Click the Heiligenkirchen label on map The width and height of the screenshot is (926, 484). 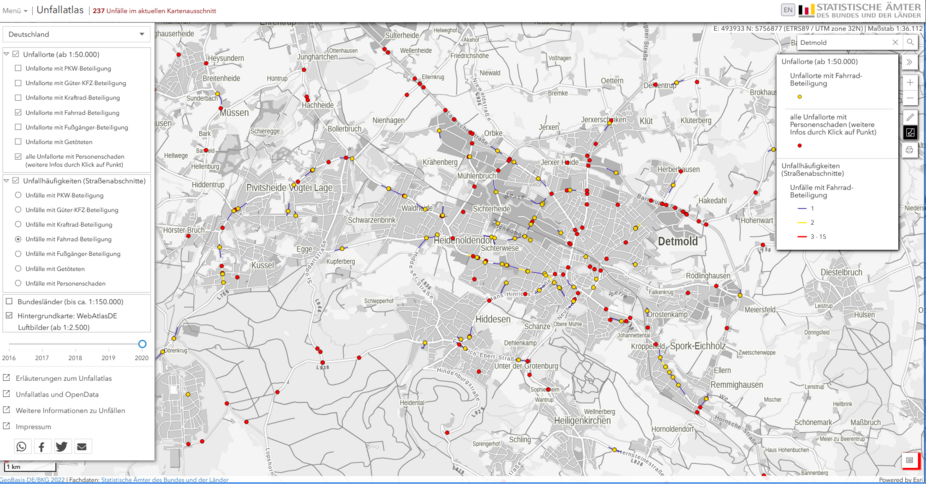582,420
